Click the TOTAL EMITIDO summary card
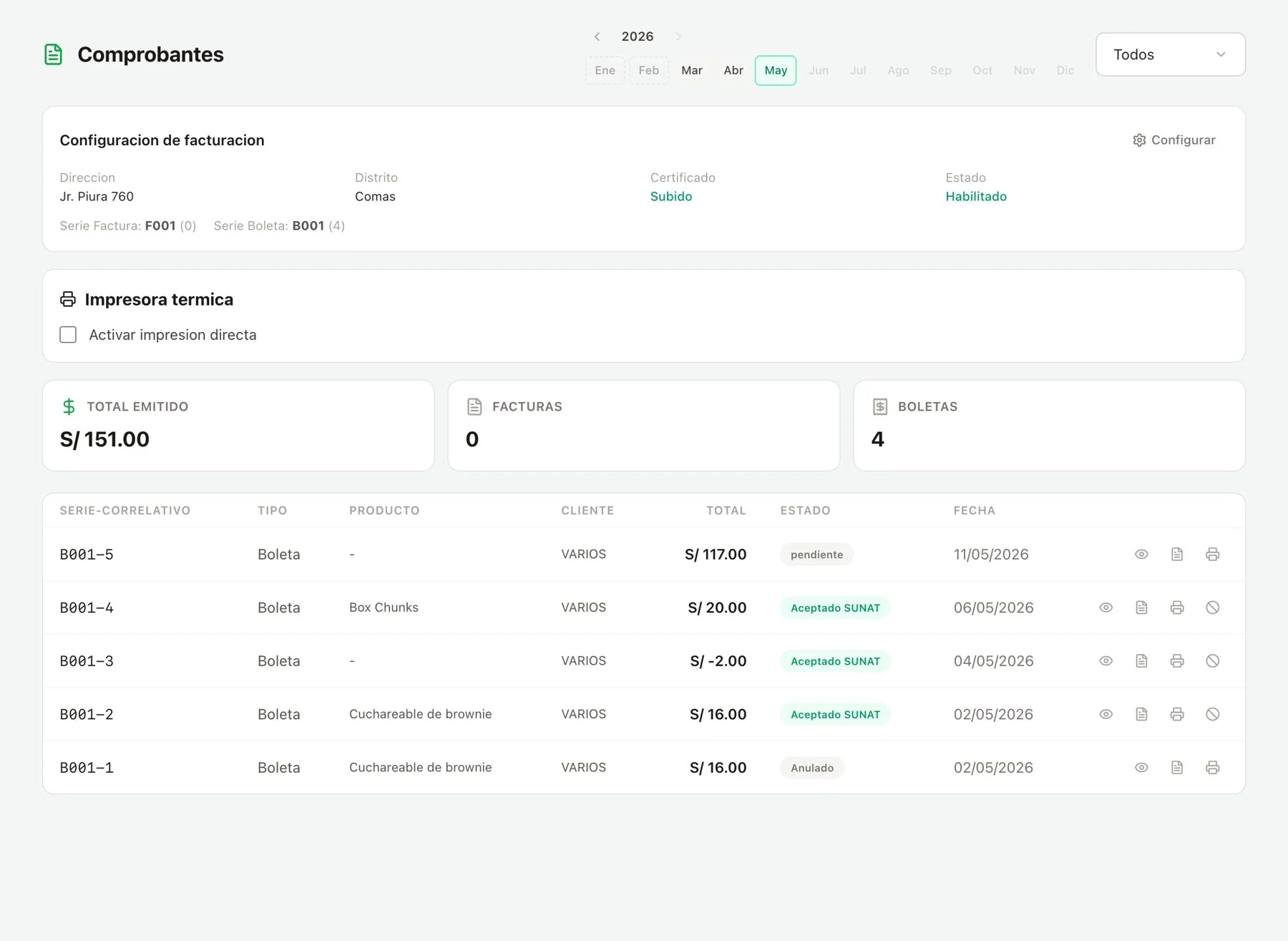The image size is (1288, 941). coord(238,426)
